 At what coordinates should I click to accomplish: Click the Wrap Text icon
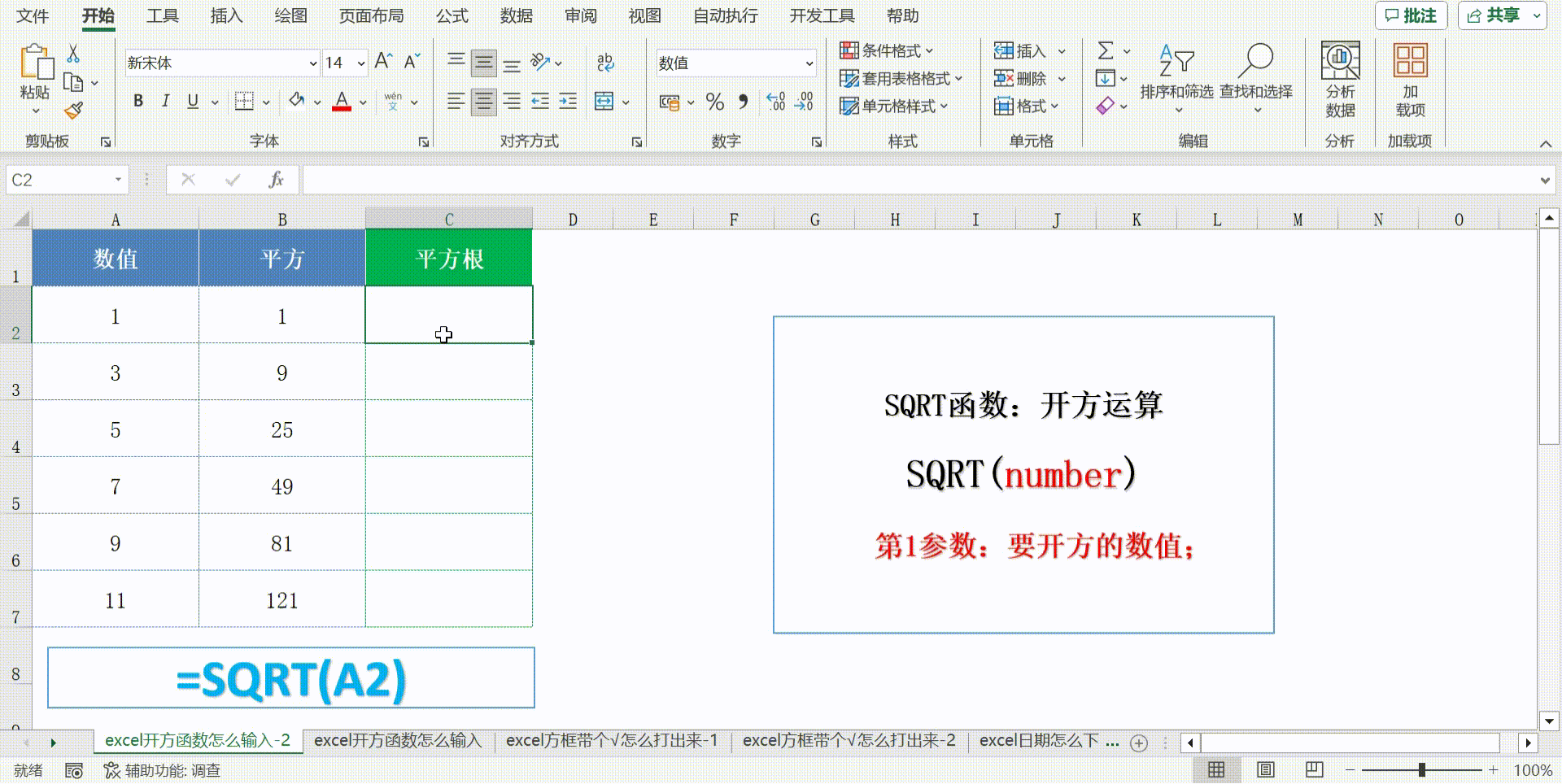pos(605,62)
